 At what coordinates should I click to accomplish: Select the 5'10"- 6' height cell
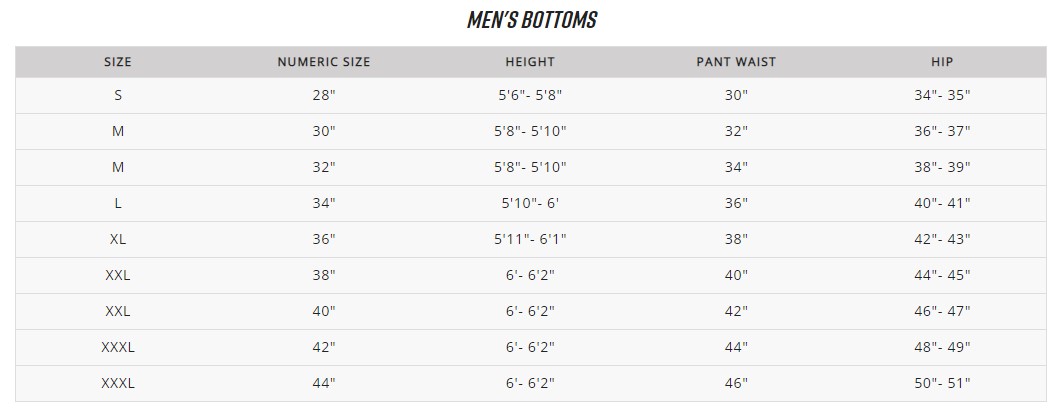tap(530, 204)
